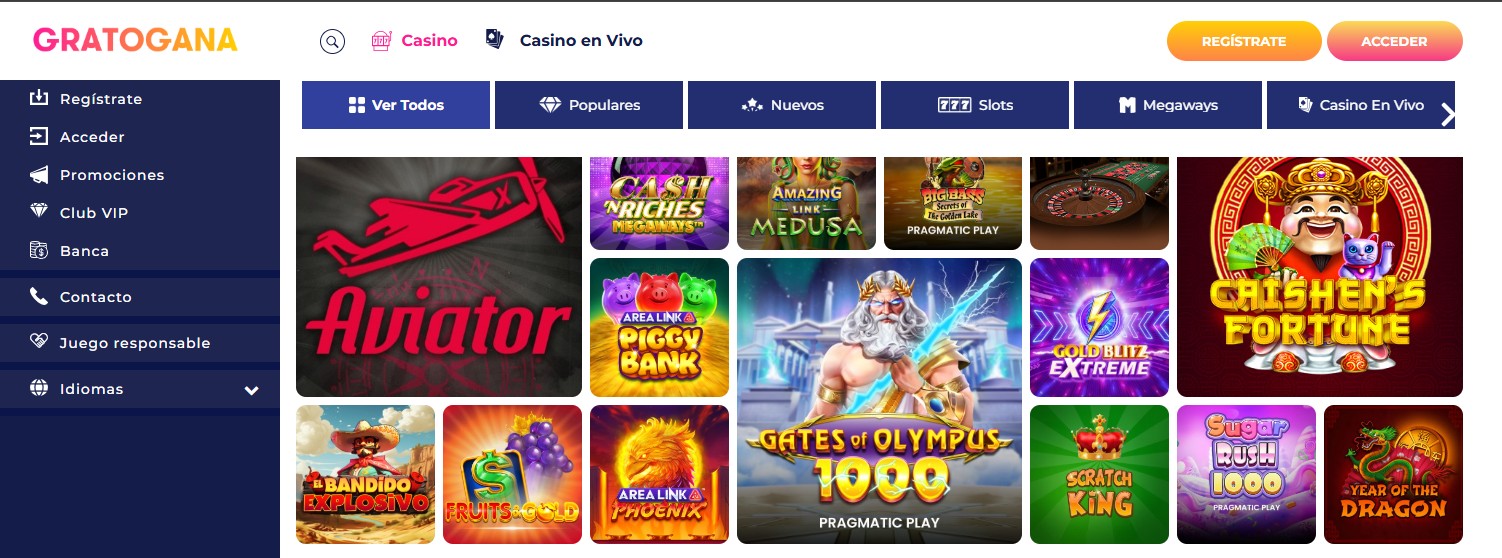This screenshot has width=1502, height=558.
Task: Click the Casino en Vivo cards icon
Action: coord(494,40)
